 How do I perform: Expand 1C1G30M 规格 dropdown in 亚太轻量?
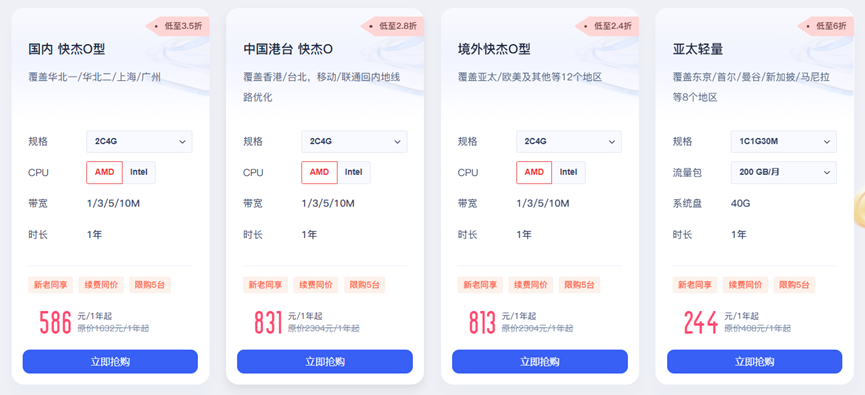point(783,142)
